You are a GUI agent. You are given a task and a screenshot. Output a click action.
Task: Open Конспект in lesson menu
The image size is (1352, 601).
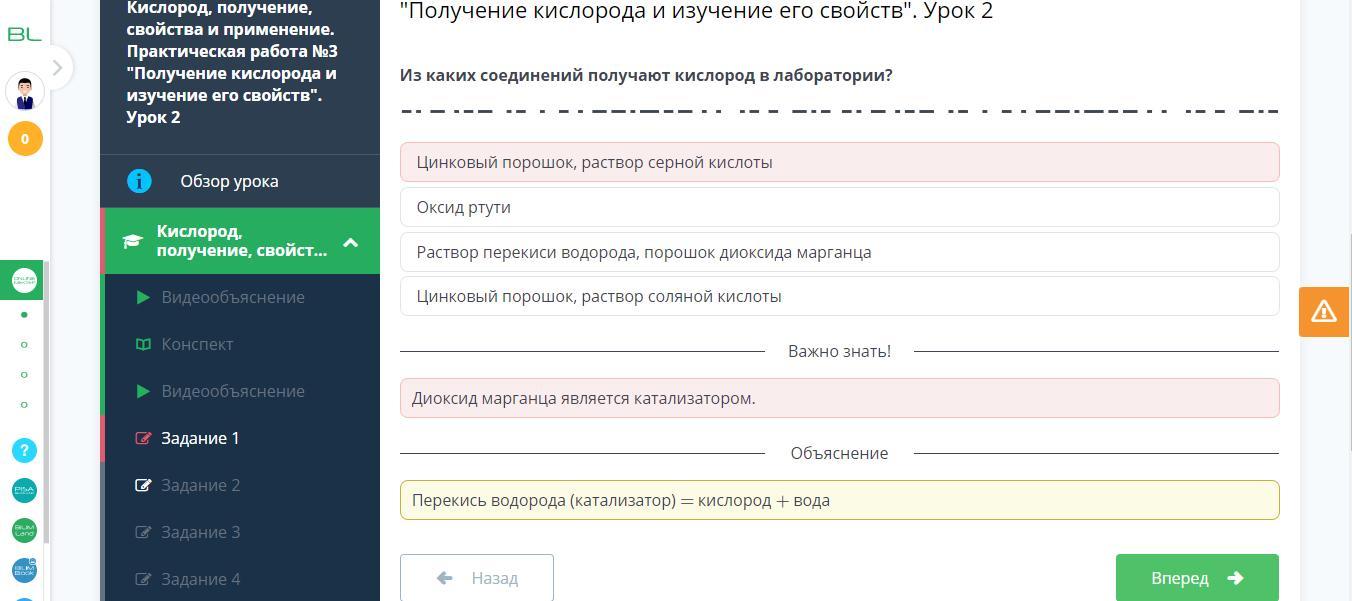[197, 344]
